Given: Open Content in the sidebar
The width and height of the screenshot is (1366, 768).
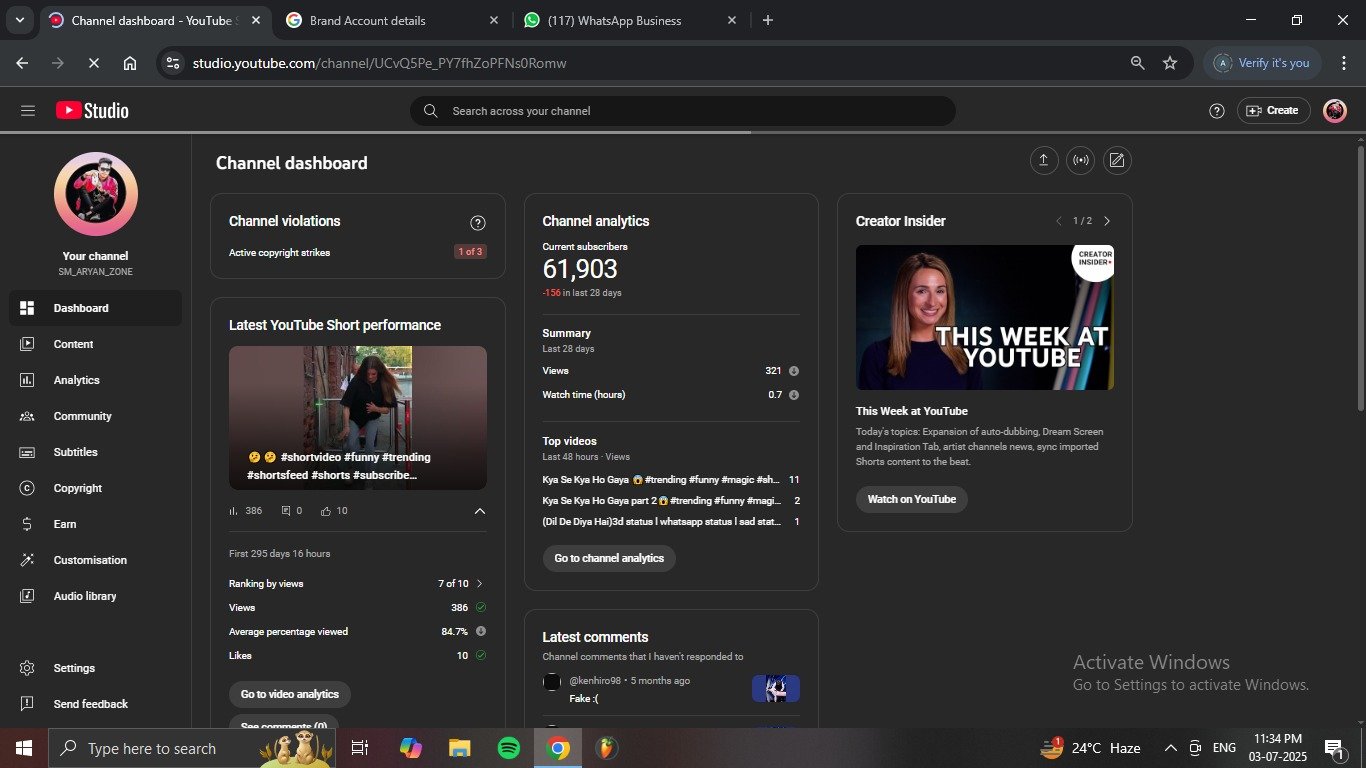Looking at the screenshot, I should pyautogui.click(x=95, y=344).
